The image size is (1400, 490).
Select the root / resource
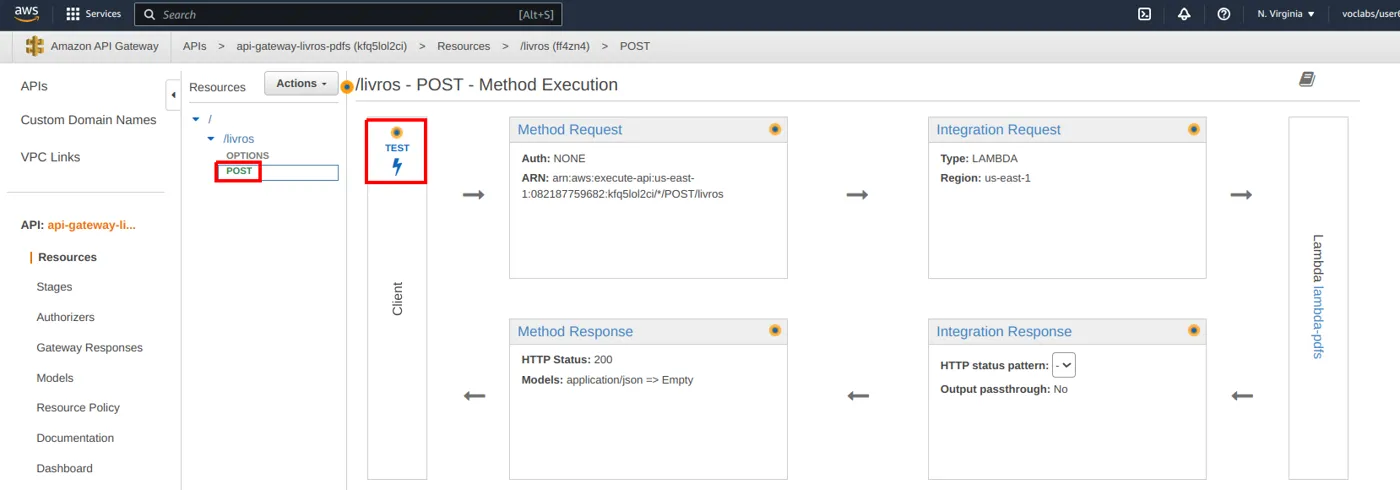[209, 119]
